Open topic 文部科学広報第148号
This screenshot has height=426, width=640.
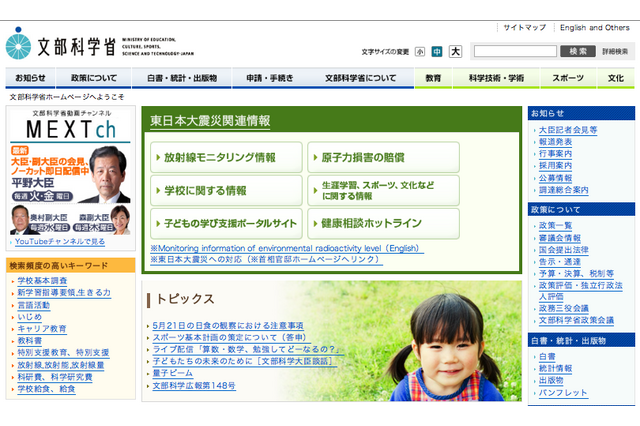[x=194, y=385]
